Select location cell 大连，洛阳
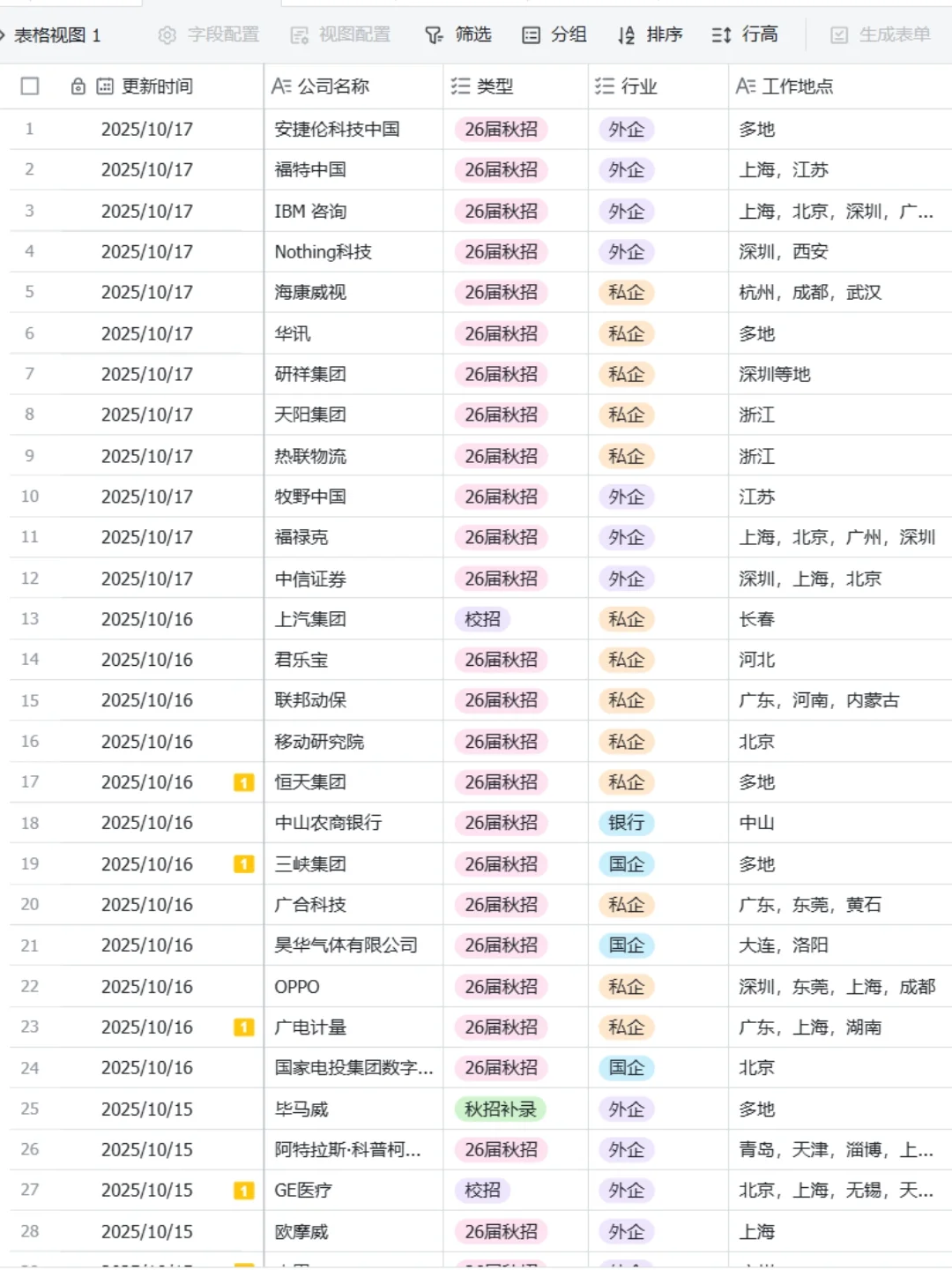Image resolution: width=952 pixels, height=1270 pixels. click(x=840, y=945)
